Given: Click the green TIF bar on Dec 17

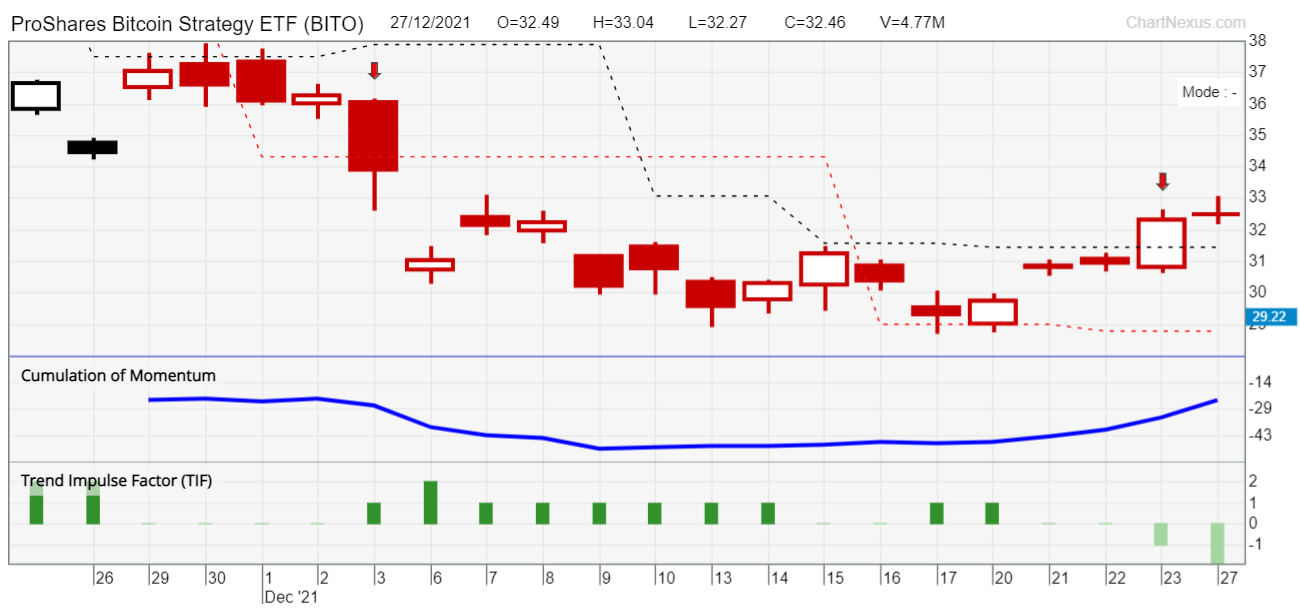Looking at the screenshot, I should 937,513.
